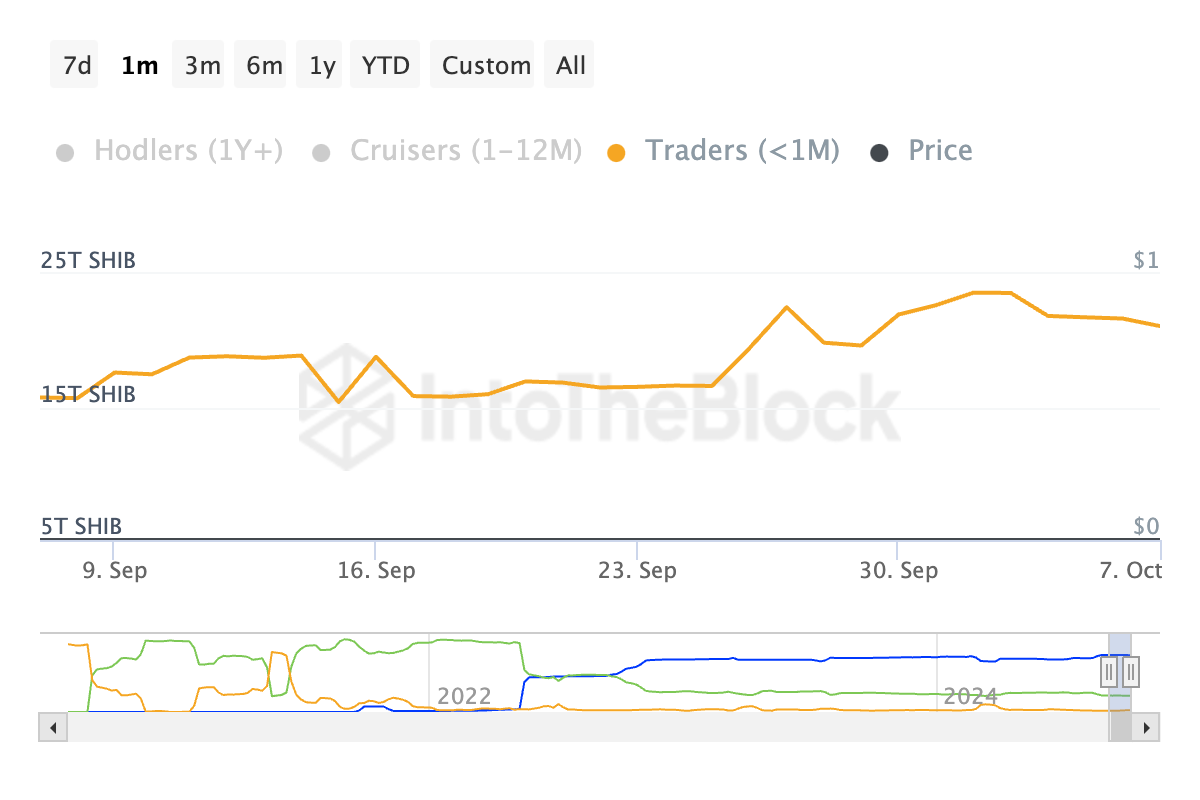Click the right navigator range handle
The height and width of the screenshot is (800, 1200).
point(1133,673)
